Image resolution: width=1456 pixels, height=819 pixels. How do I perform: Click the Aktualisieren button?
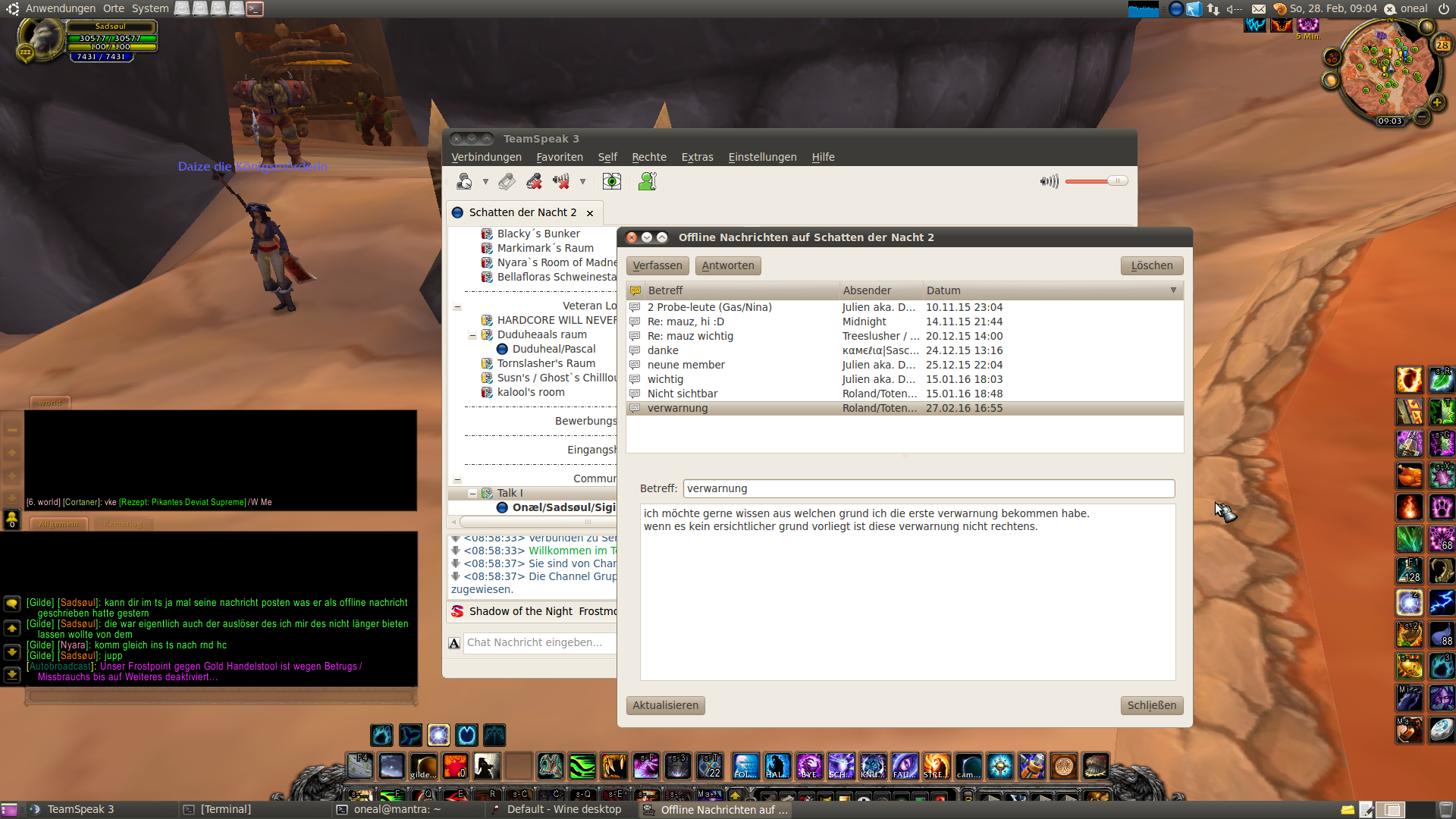click(x=666, y=705)
